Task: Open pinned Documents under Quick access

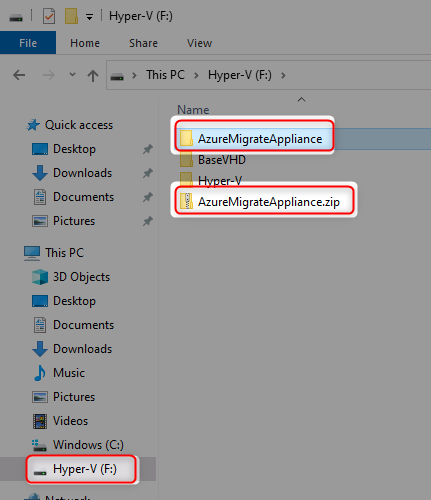Action: [x=83, y=197]
